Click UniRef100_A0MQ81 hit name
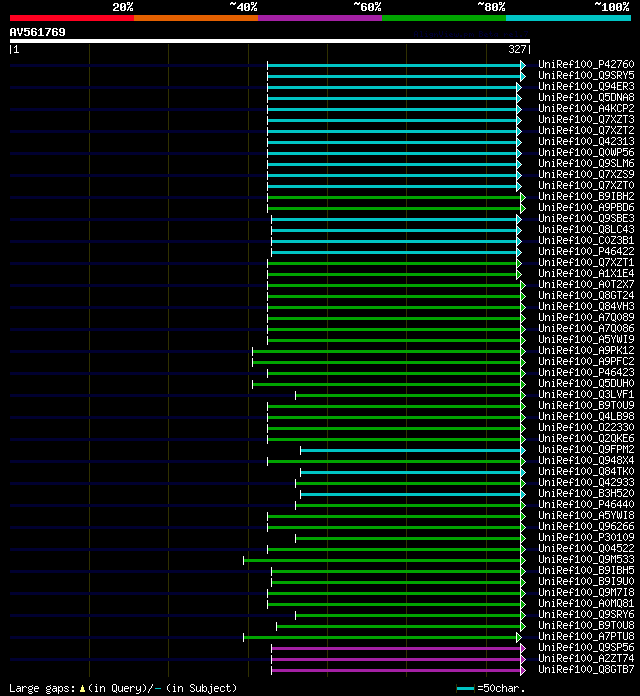640x696 pixels. click(586, 604)
